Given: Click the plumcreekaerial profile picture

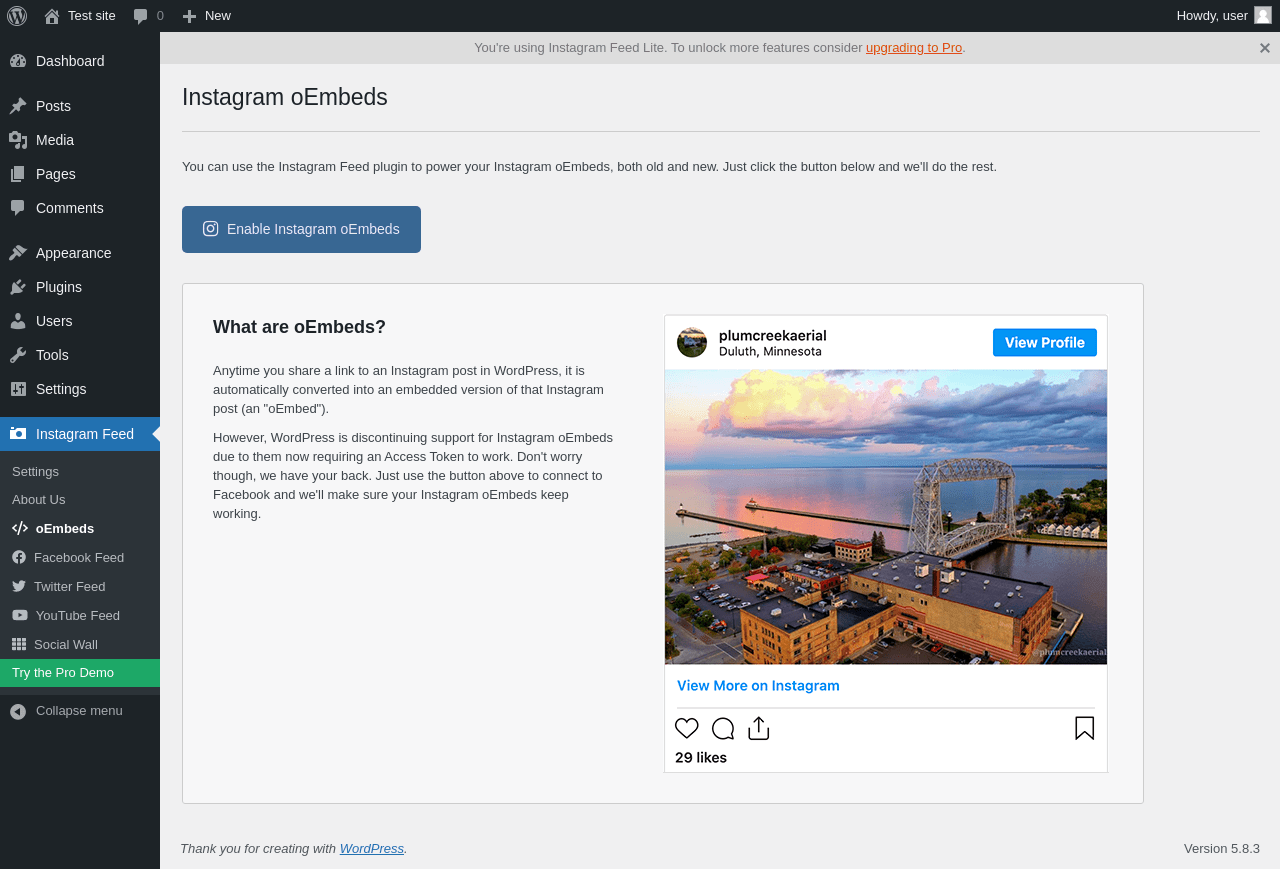Looking at the screenshot, I should tap(692, 342).
